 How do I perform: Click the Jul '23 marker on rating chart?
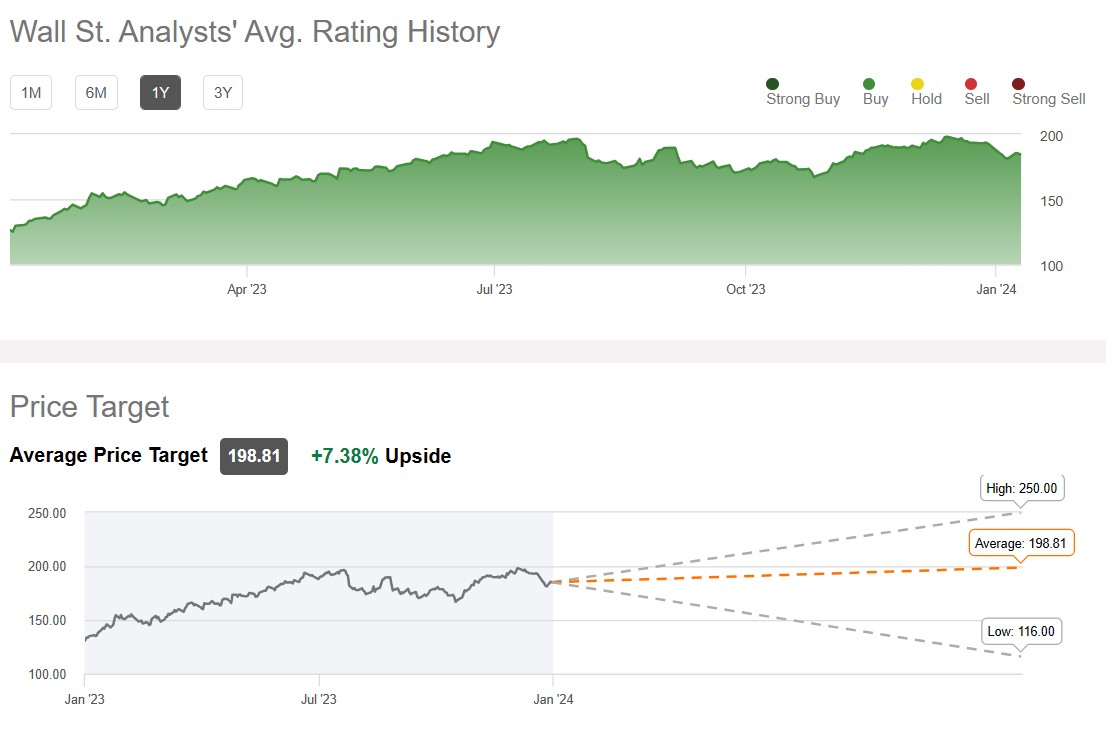tap(494, 289)
